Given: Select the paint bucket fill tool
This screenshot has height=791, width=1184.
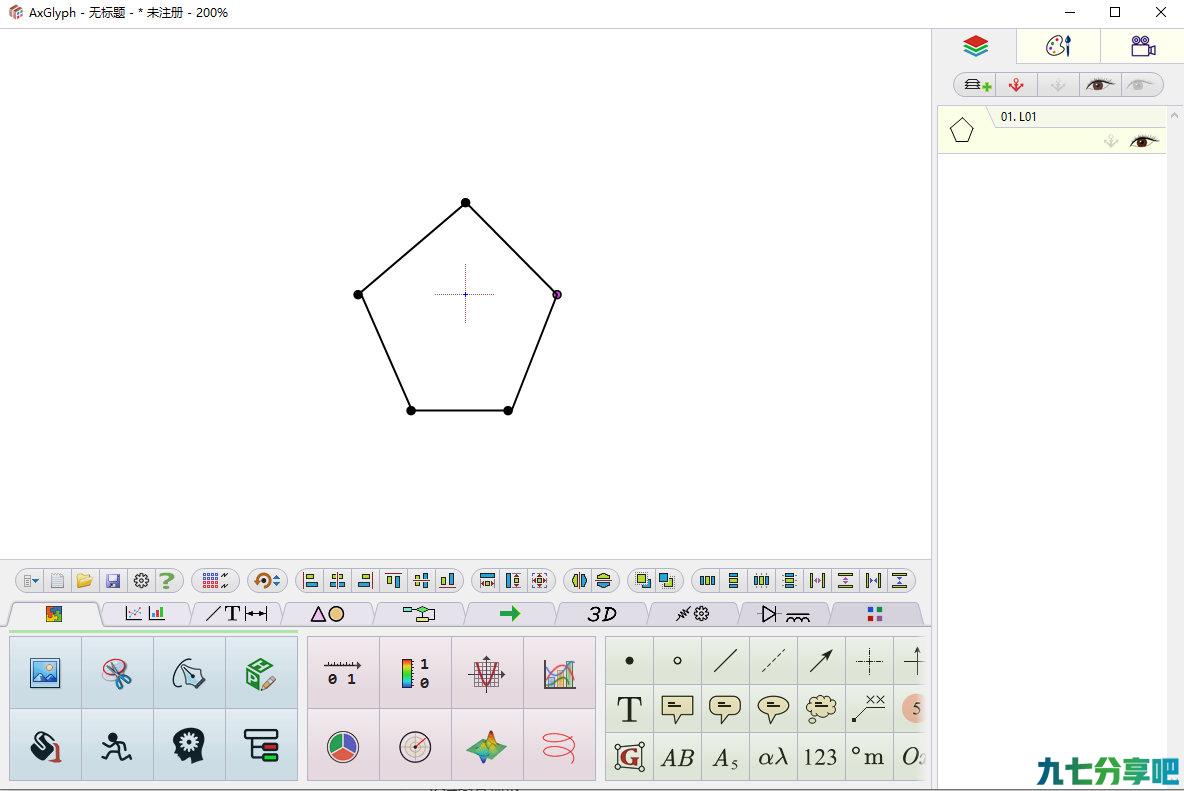Looking at the screenshot, I should pos(45,746).
